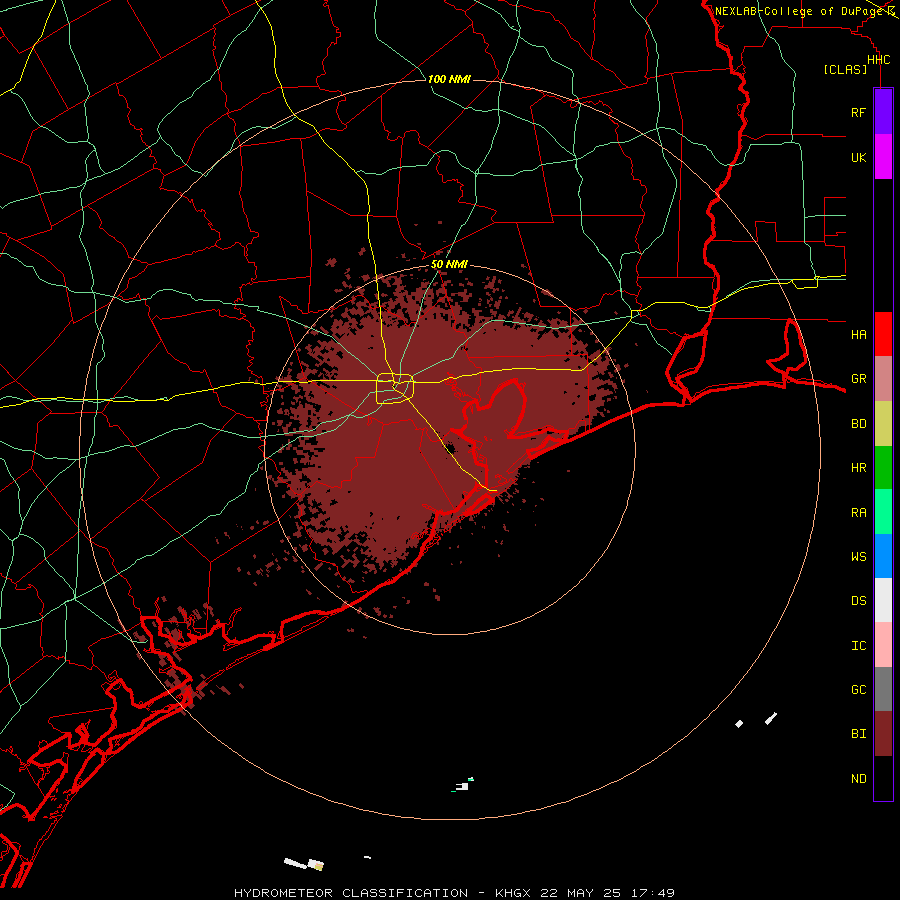Click the 17:49 timestamp

[x=651, y=893]
